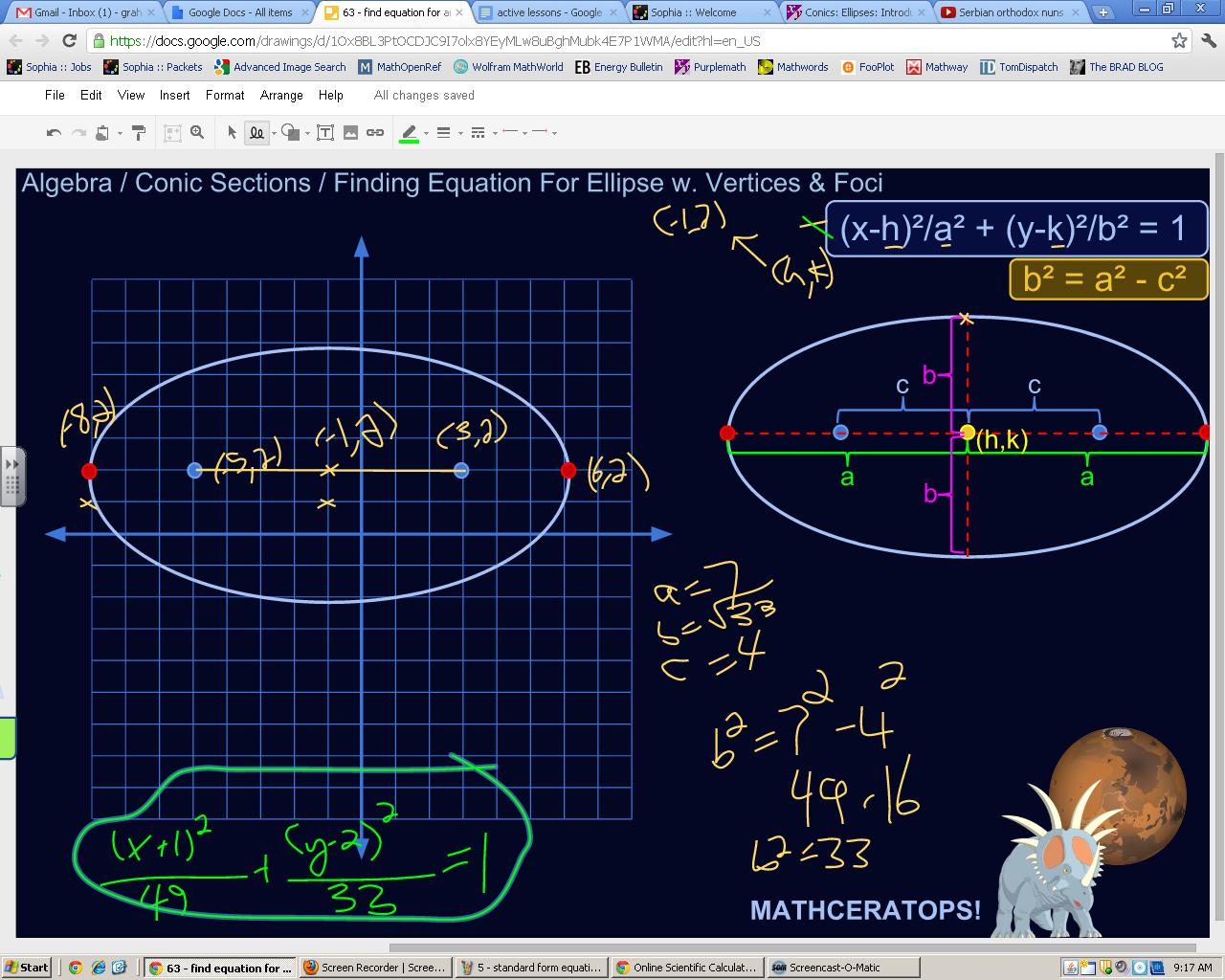Insert an image using toolbar icon
The height and width of the screenshot is (980, 1225).
click(350, 133)
